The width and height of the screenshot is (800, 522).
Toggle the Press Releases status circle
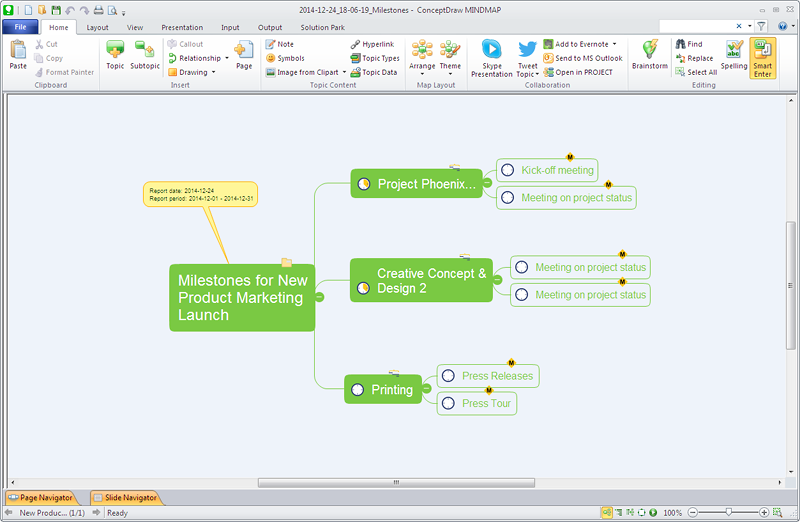point(449,376)
